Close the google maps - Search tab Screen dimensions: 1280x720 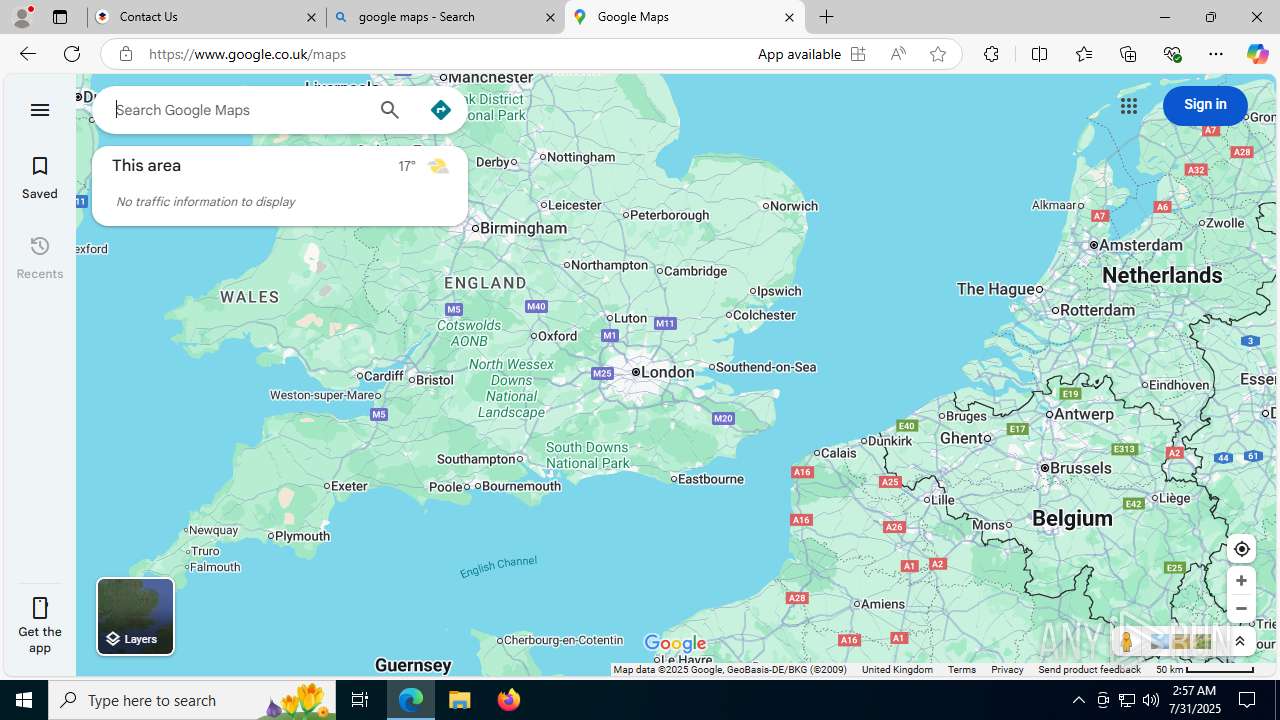550,17
